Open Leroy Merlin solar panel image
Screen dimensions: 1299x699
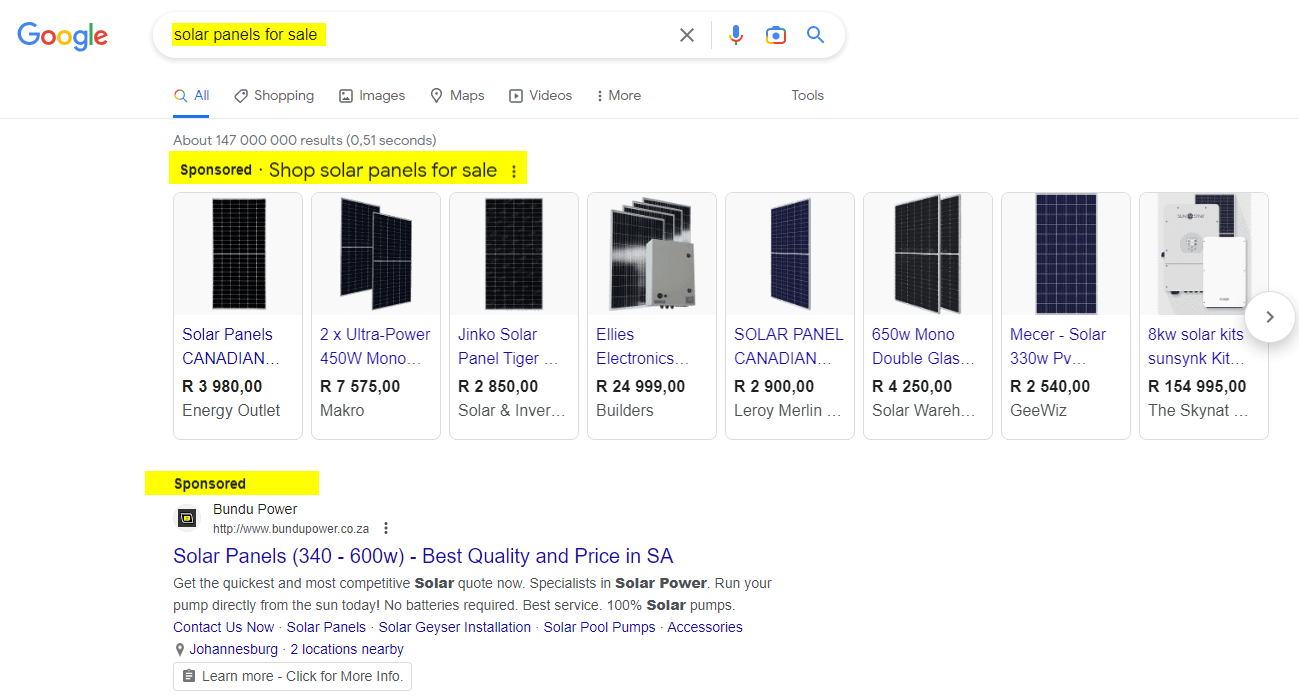790,254
